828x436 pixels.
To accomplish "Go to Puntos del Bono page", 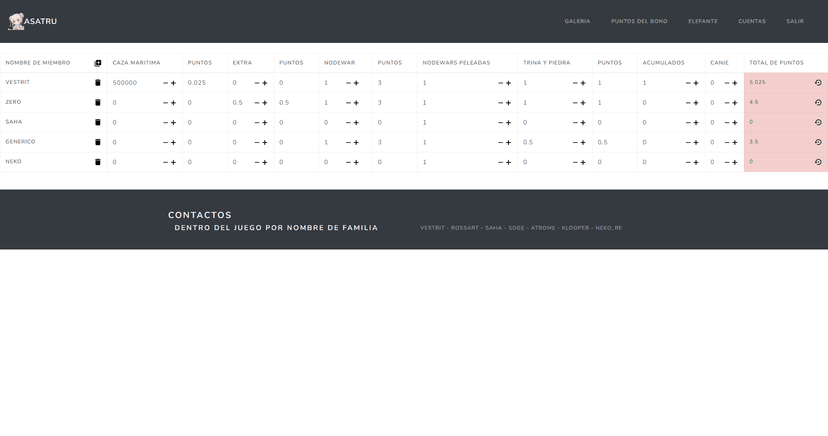I will click(639, 21).
